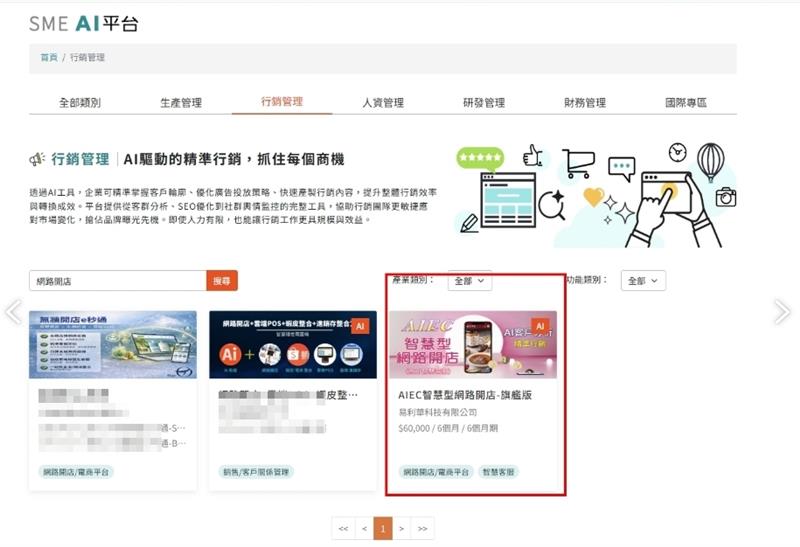Click the hot air balloon illustration
The height and width of the screenshot is (547, 800).
tap(711, 161)
